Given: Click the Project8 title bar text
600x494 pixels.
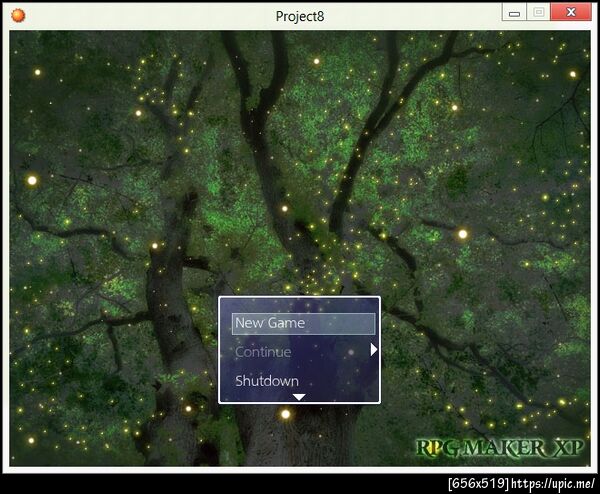Looking at the screenshot, I should point(300,16).
